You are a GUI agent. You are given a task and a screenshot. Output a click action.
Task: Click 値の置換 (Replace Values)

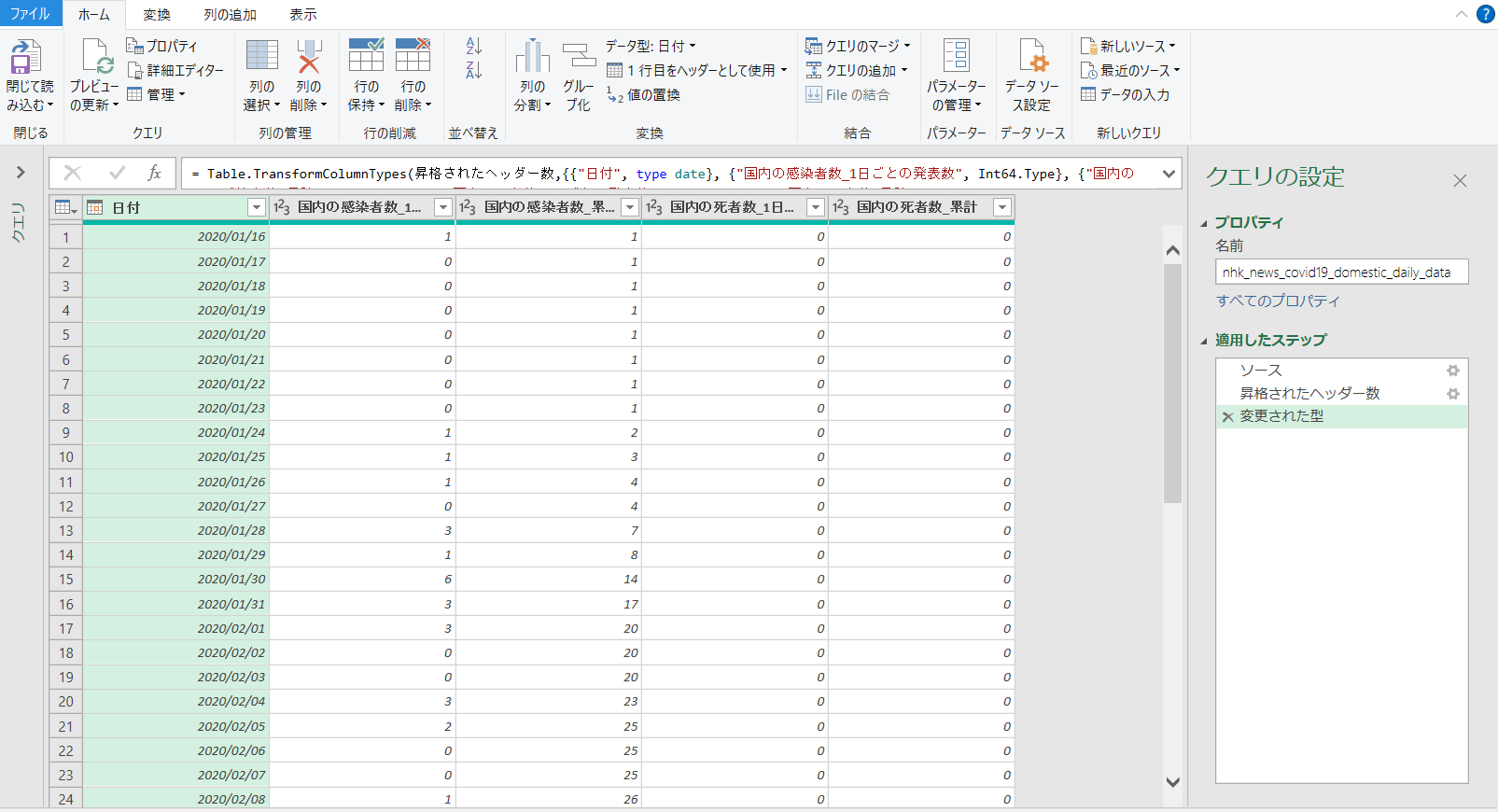[x=643, y=94]
